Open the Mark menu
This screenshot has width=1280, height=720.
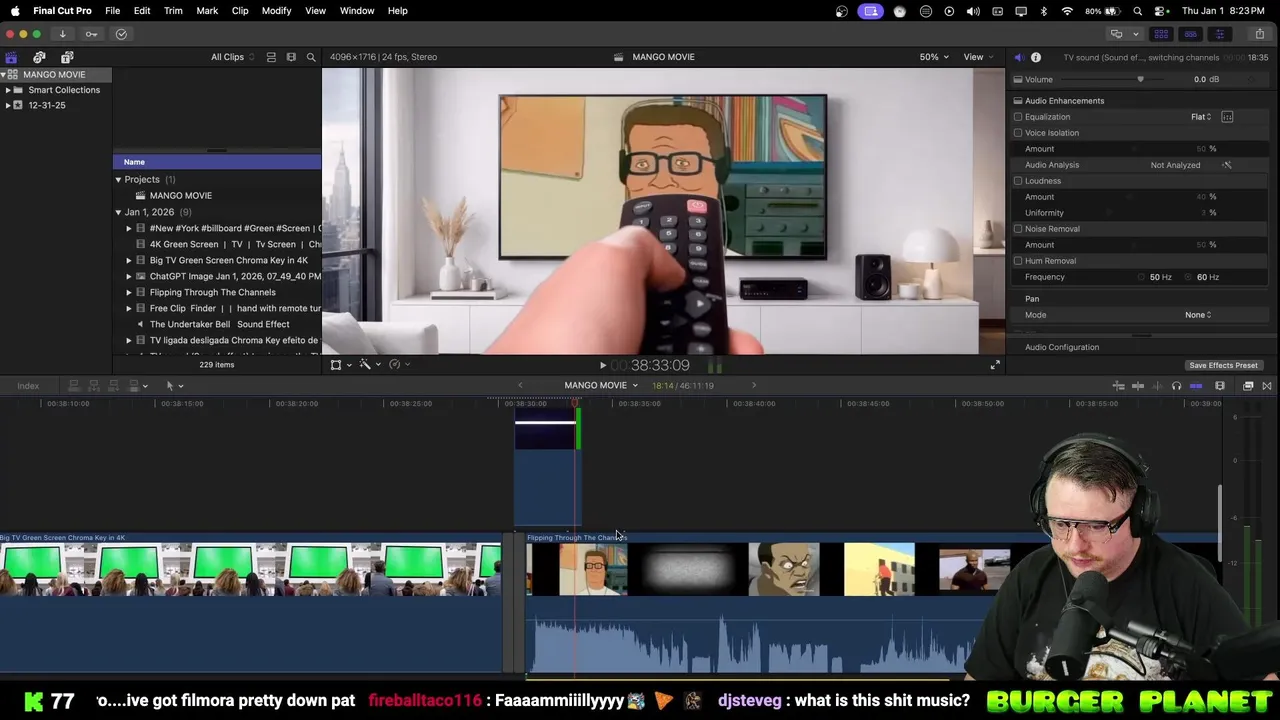pyautogui.click(x=207, y=11)
